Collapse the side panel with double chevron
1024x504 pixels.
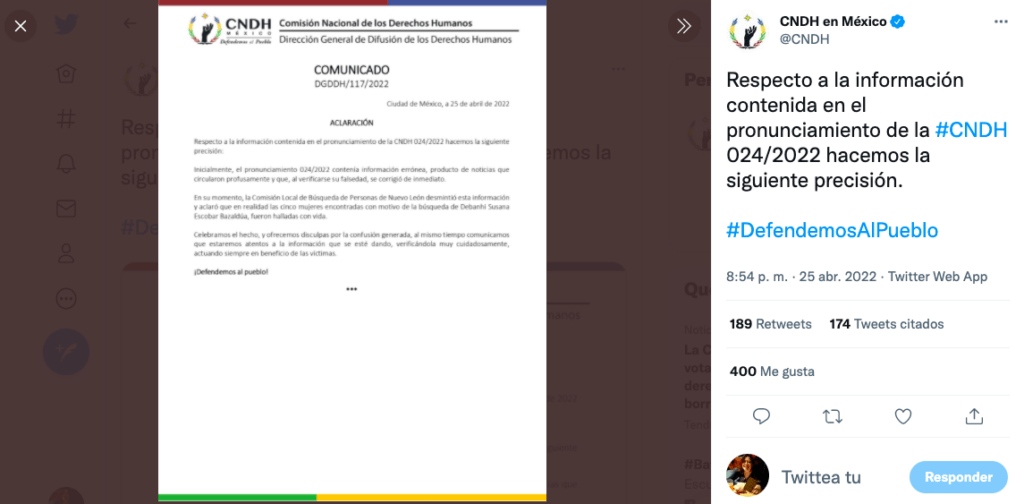tap(684, 26)
